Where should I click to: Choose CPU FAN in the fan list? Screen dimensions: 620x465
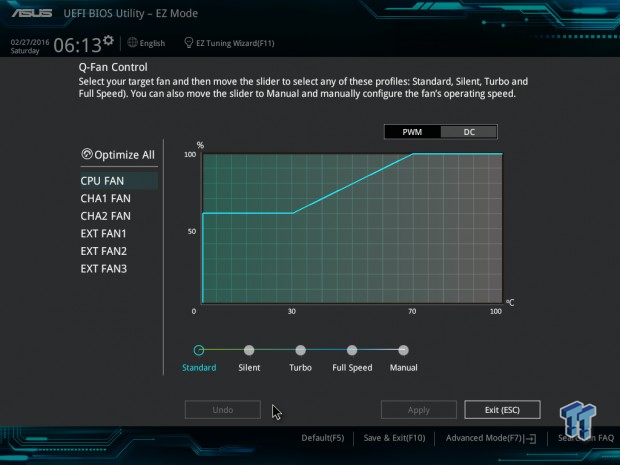tap(119, 181)
